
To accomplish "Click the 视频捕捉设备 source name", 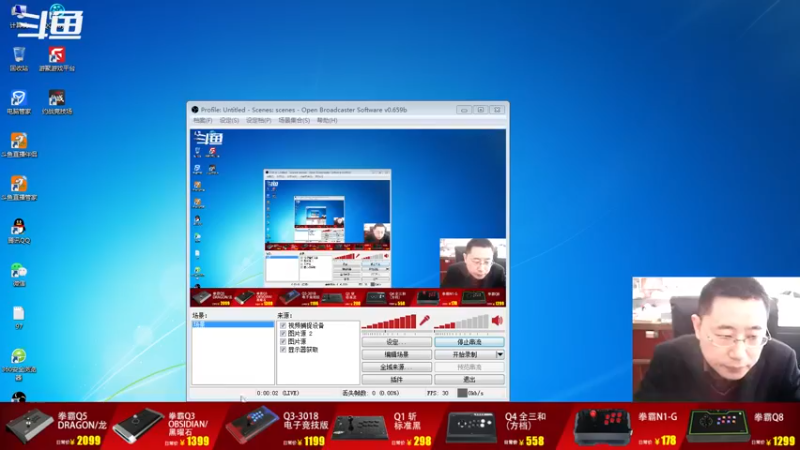I will tap(306, 326).
